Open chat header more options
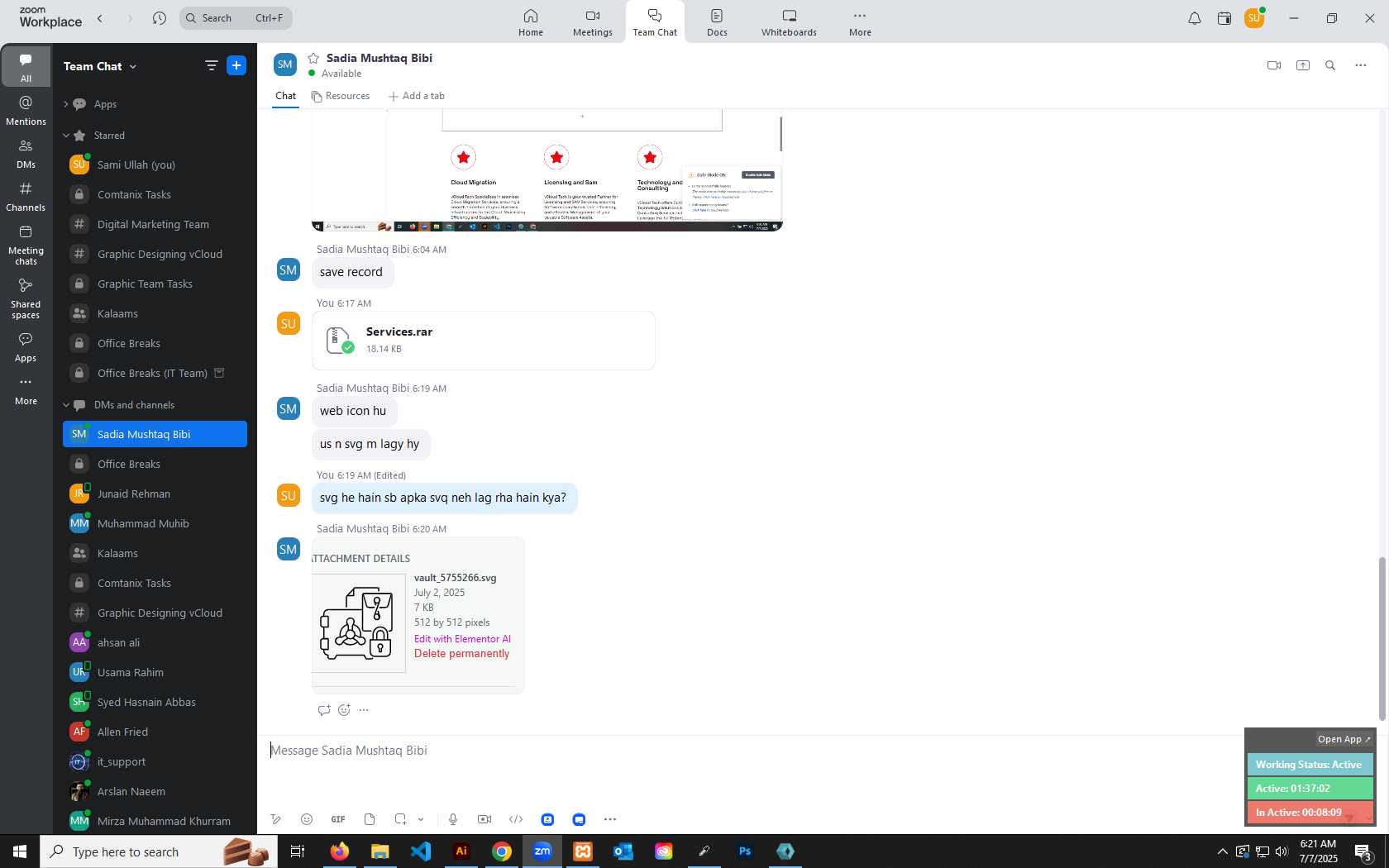 1361,65
